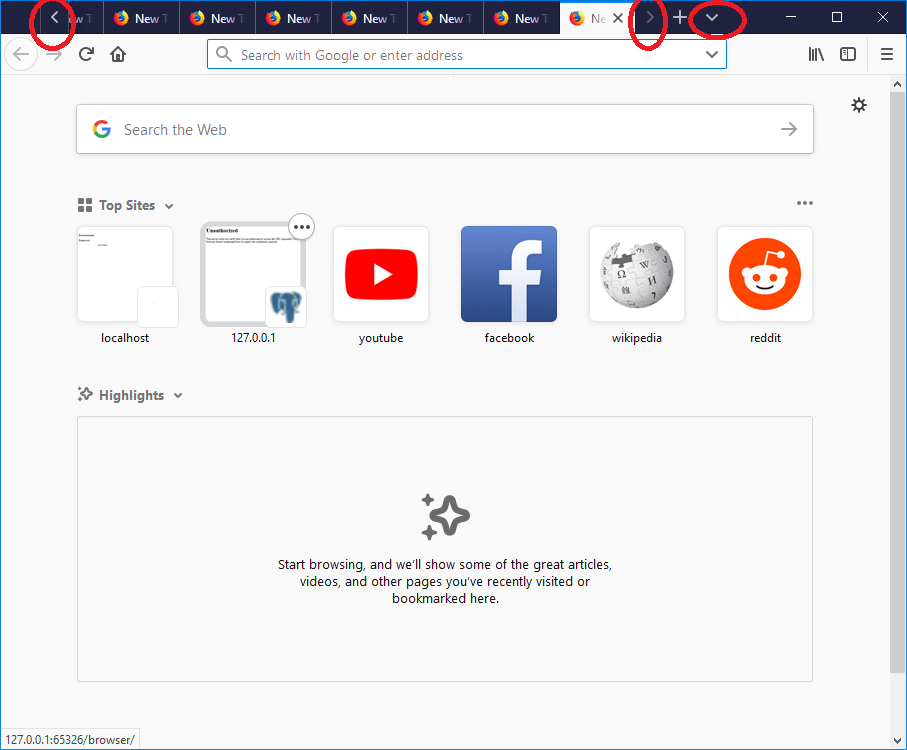Click the youtube label text
Viewport: 907px width, 750px height.
pyautogui.click(x=381, y=338)
